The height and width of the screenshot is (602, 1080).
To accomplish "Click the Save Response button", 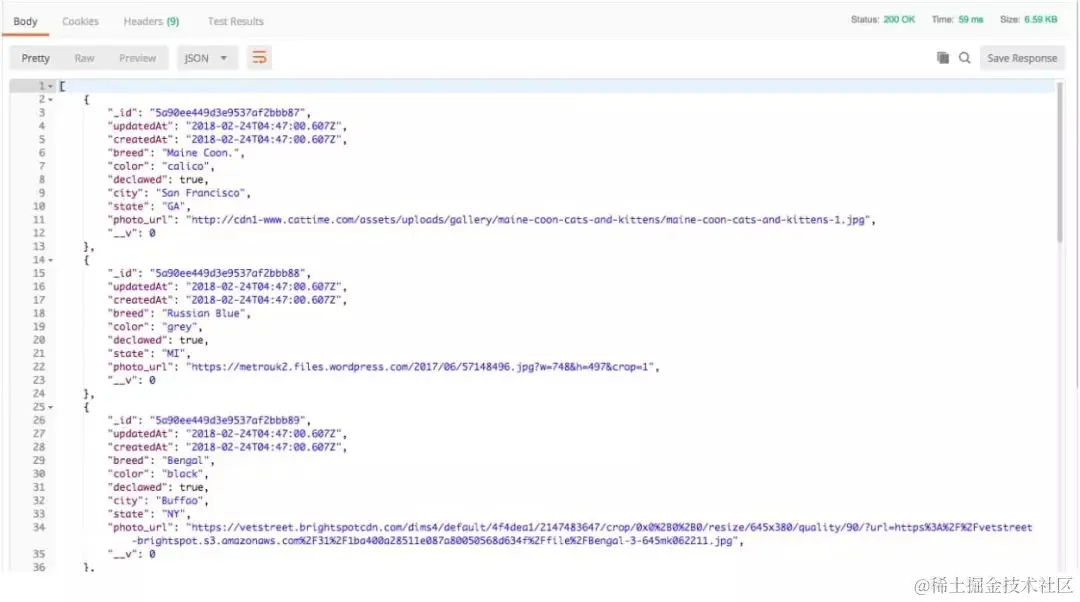I will coord(1021,59).
